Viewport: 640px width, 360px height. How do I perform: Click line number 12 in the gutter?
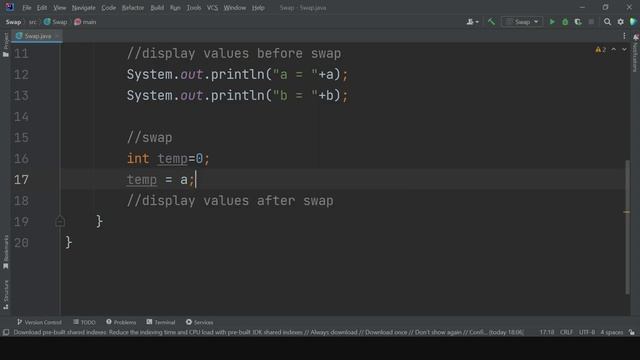[x=21, y=75]
